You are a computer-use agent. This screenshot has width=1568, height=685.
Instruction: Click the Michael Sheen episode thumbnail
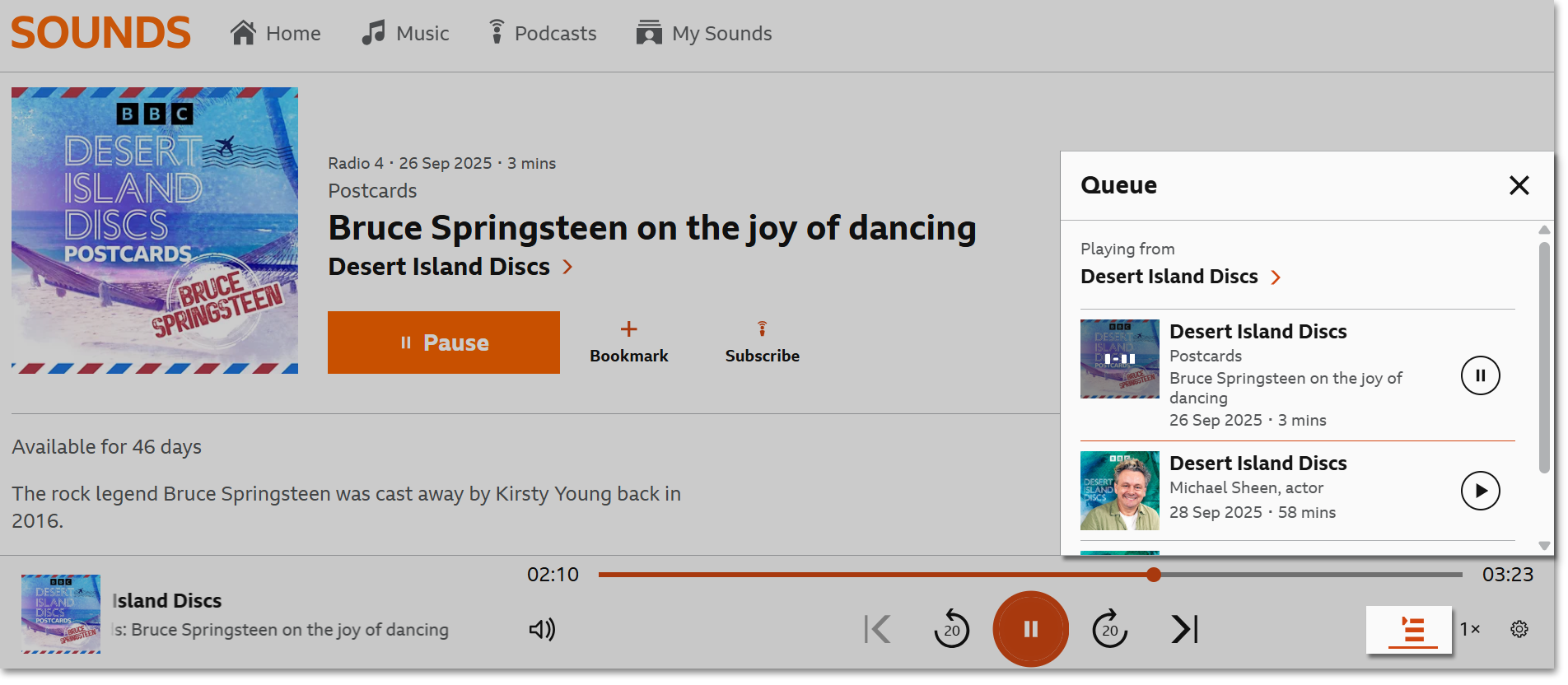[1120, 491]
